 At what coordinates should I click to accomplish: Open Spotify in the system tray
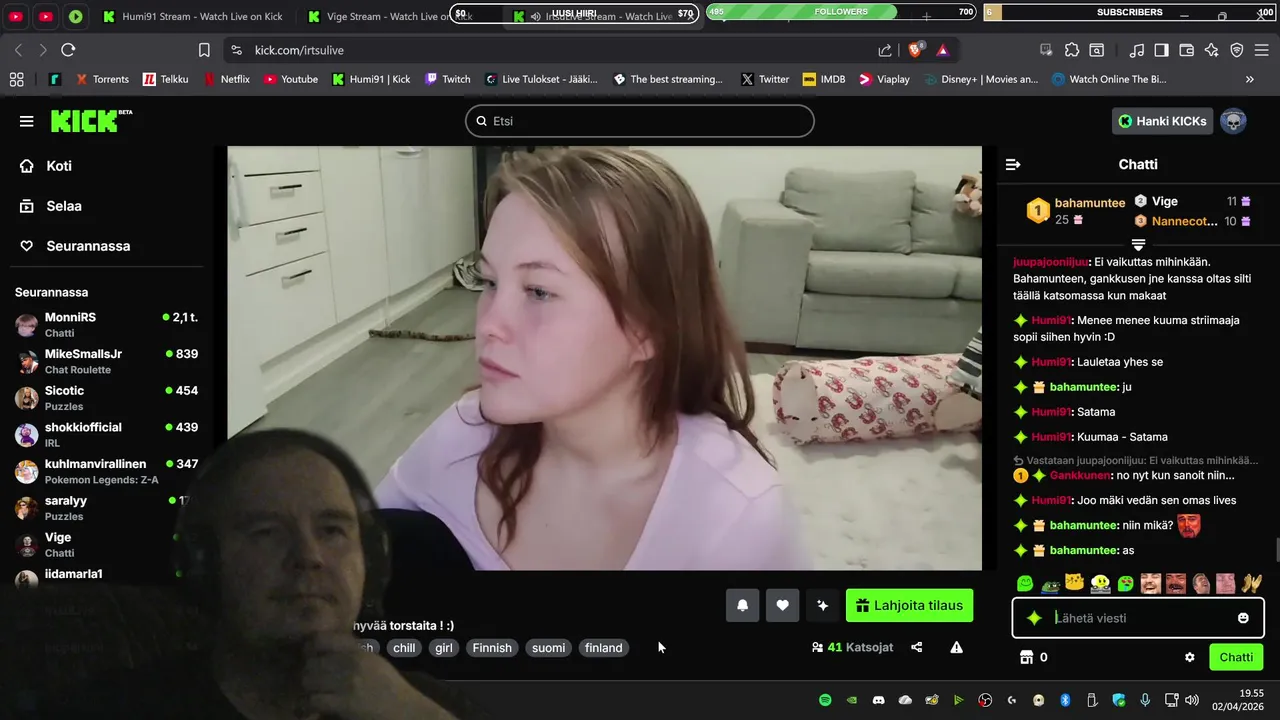click(x=825, y=700)
